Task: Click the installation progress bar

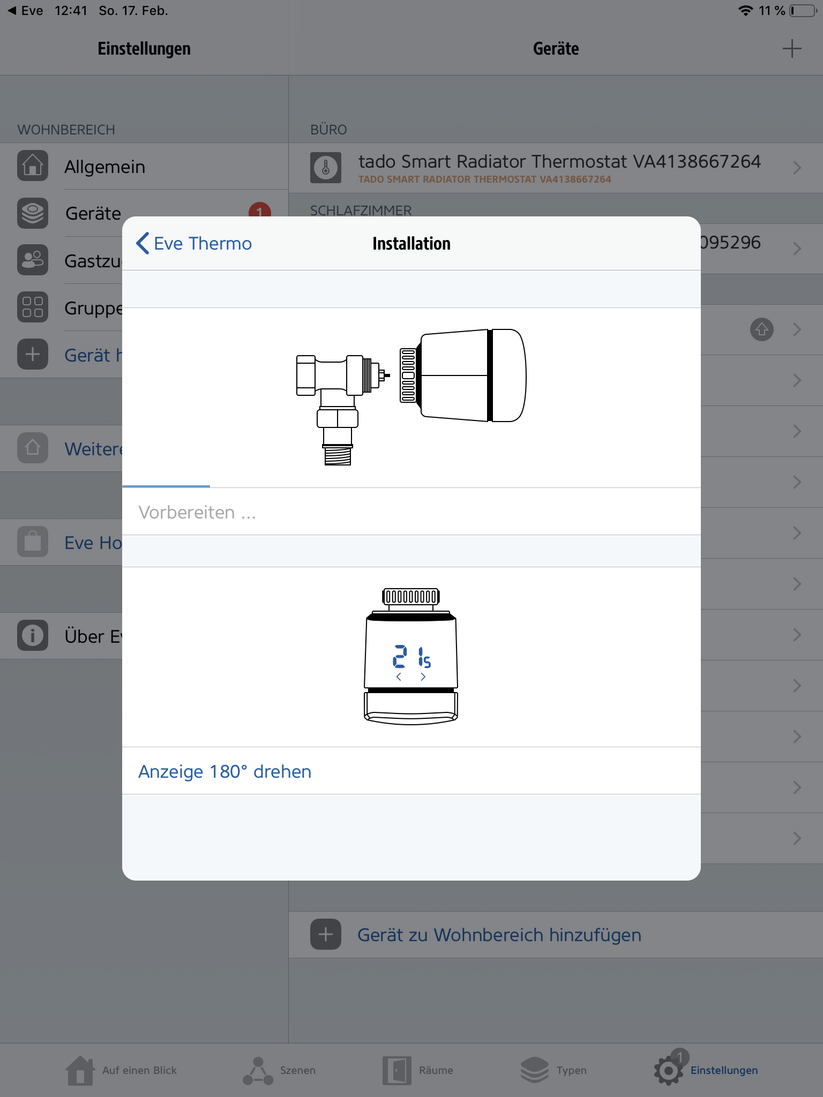Action: click(166, 486)
